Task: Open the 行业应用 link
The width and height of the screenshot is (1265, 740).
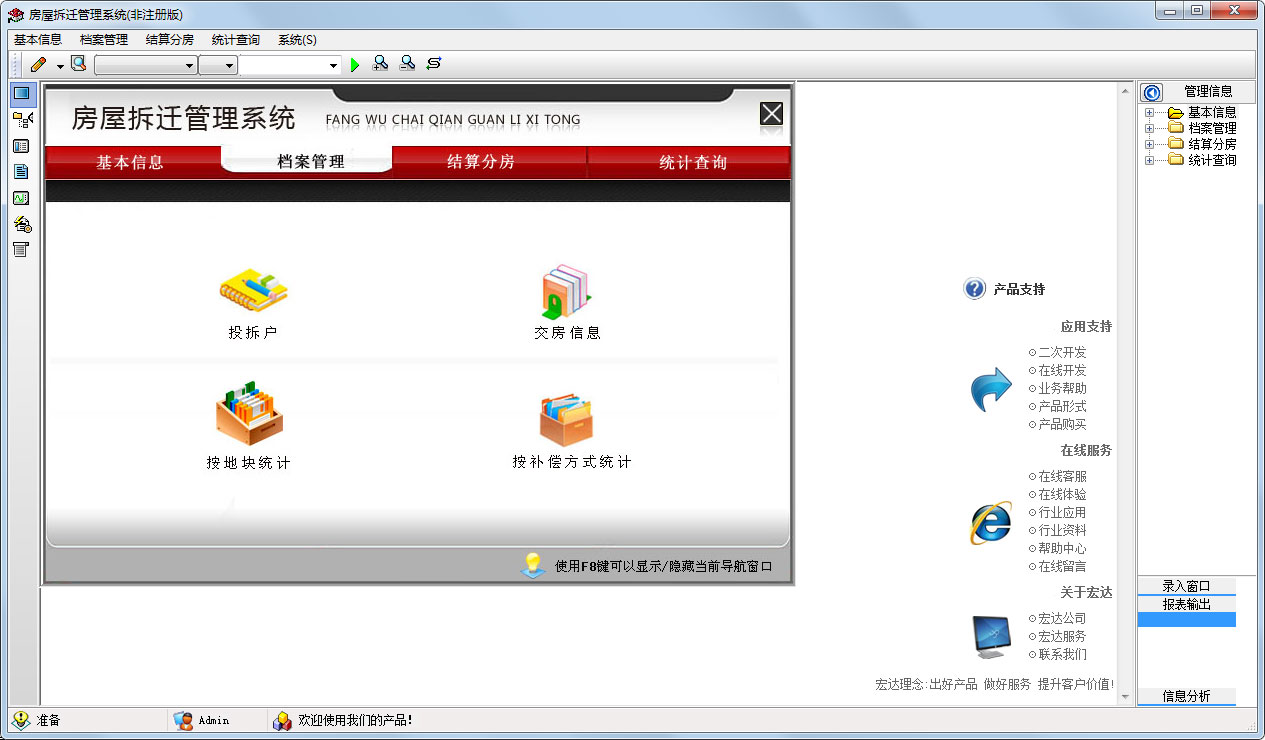Action: [1062, 512]
